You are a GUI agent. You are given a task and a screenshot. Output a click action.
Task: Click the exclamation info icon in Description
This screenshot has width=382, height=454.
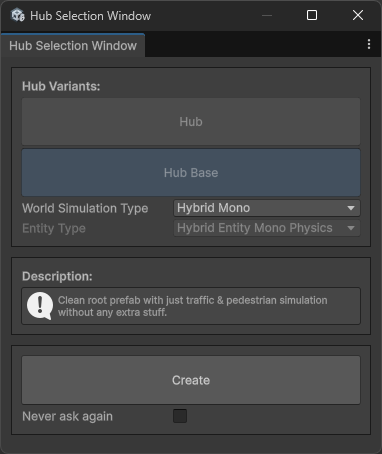[x=40, y=306]
